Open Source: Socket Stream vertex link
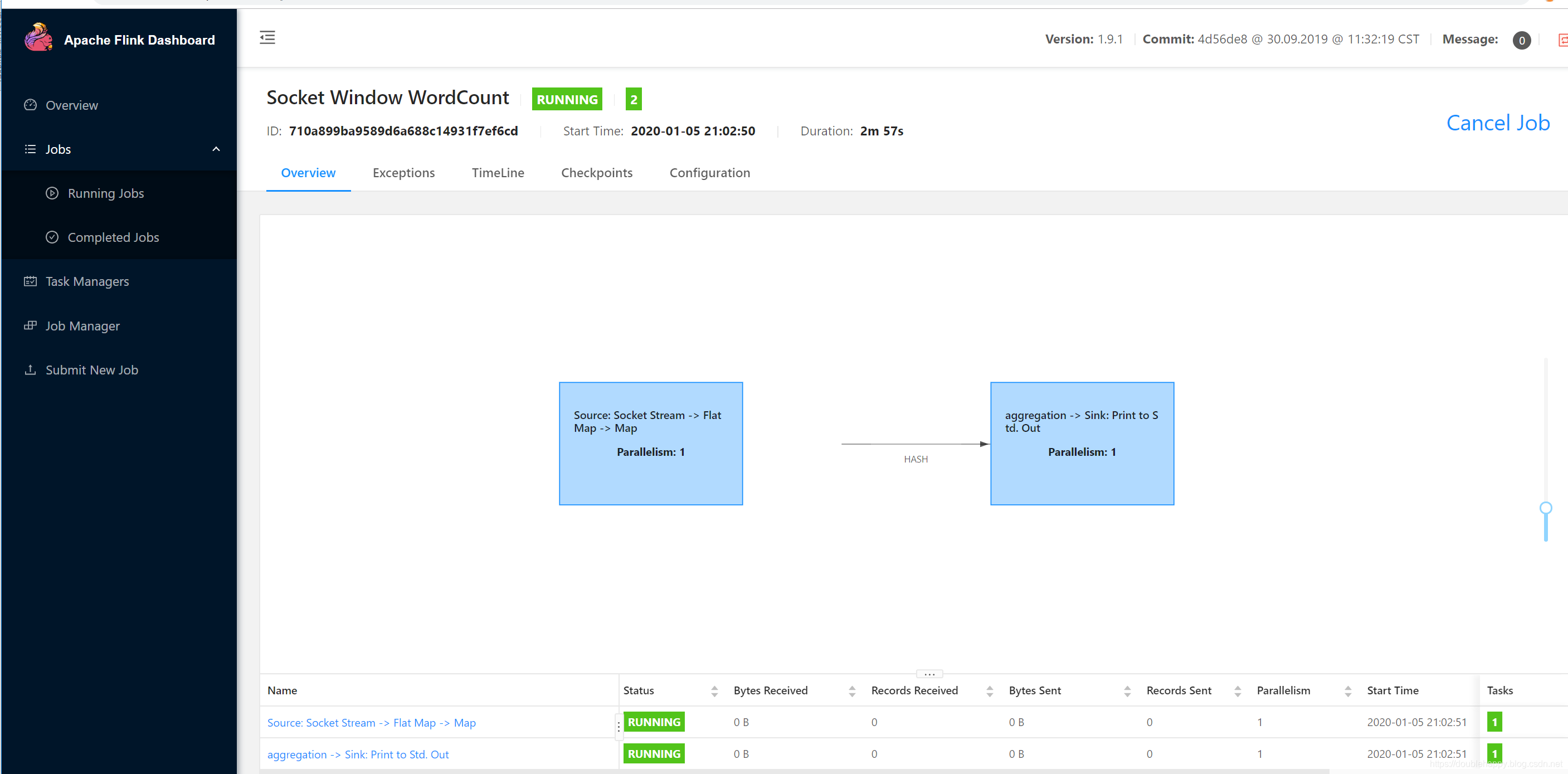Image resolution: width=1568 pixels, height=774 pixels. point(371,722)
